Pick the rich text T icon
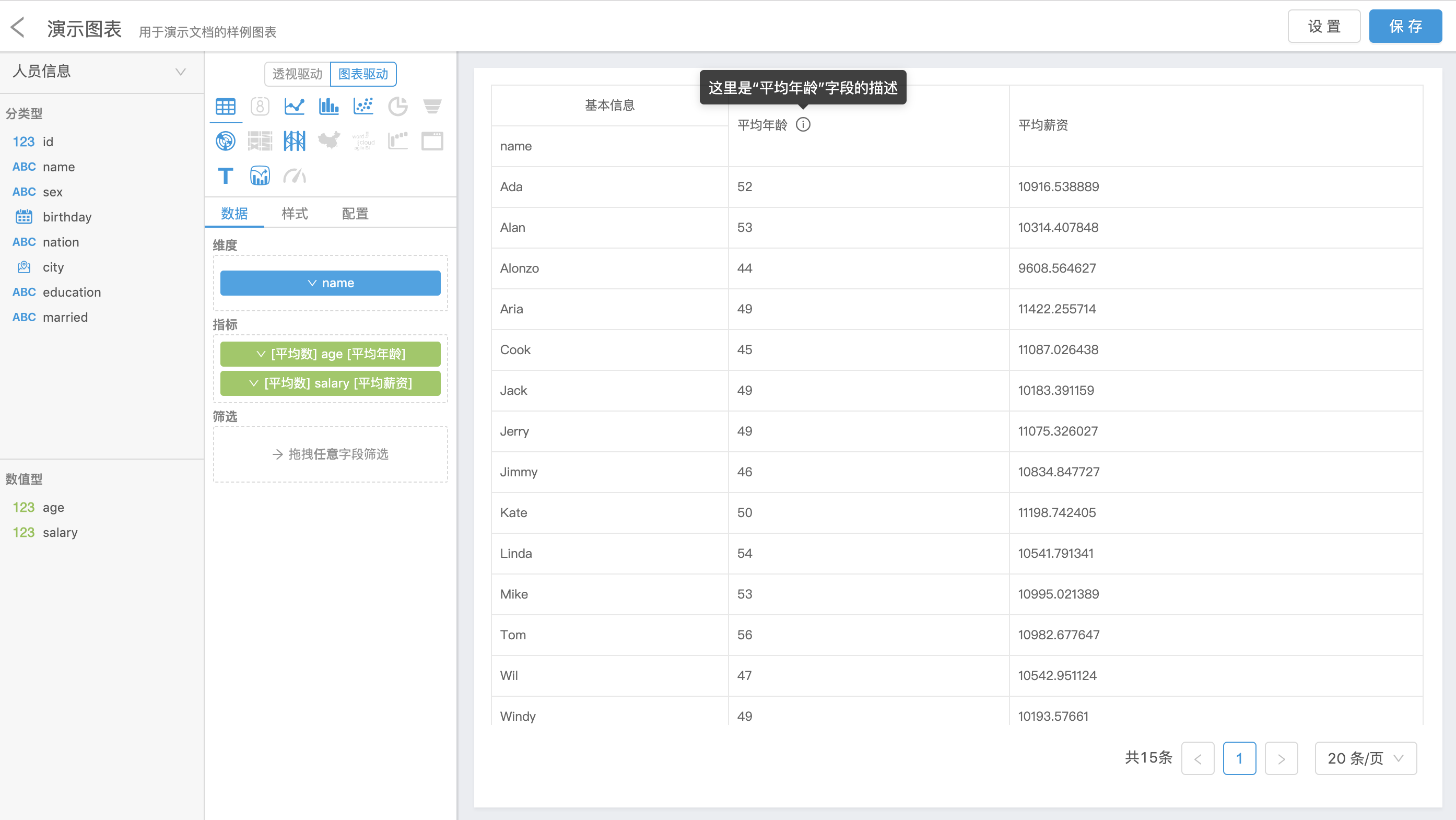This screenshot has height=820, width=1456. pyautogui.click(x=226, y=176)
